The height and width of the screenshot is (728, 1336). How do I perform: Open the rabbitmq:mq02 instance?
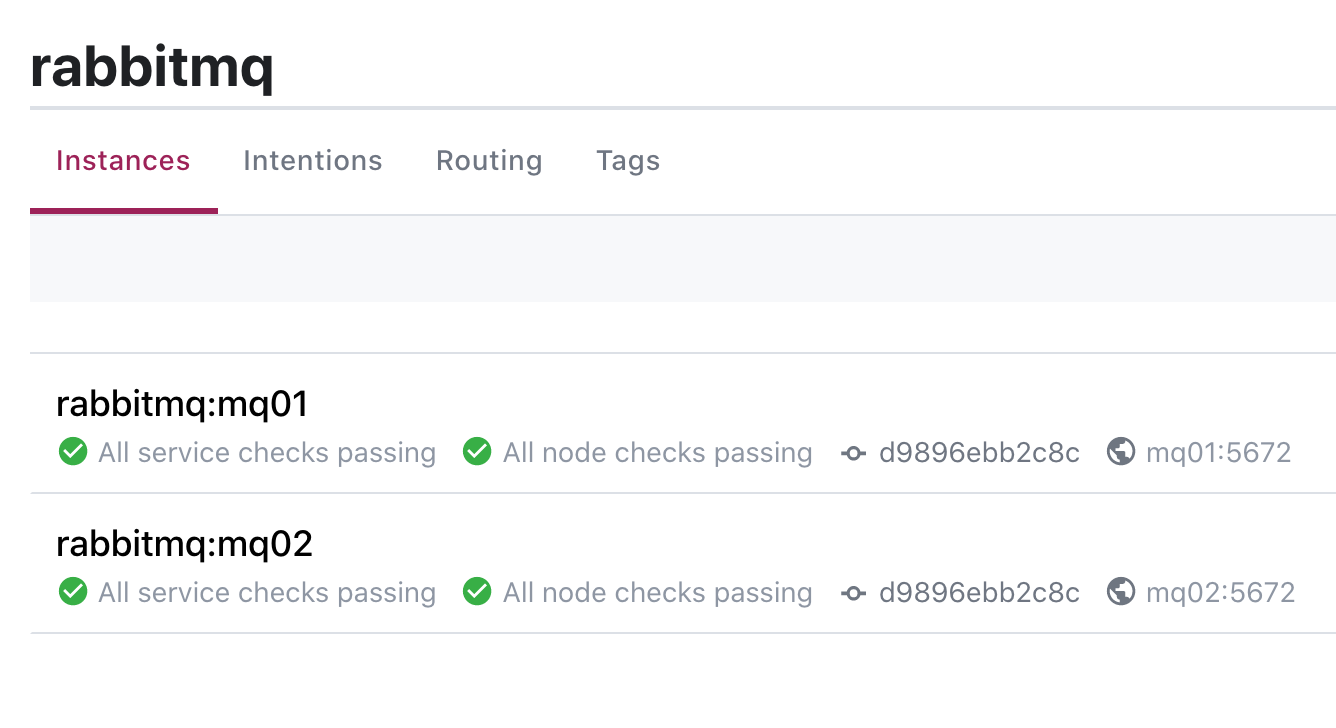(185, 544)
